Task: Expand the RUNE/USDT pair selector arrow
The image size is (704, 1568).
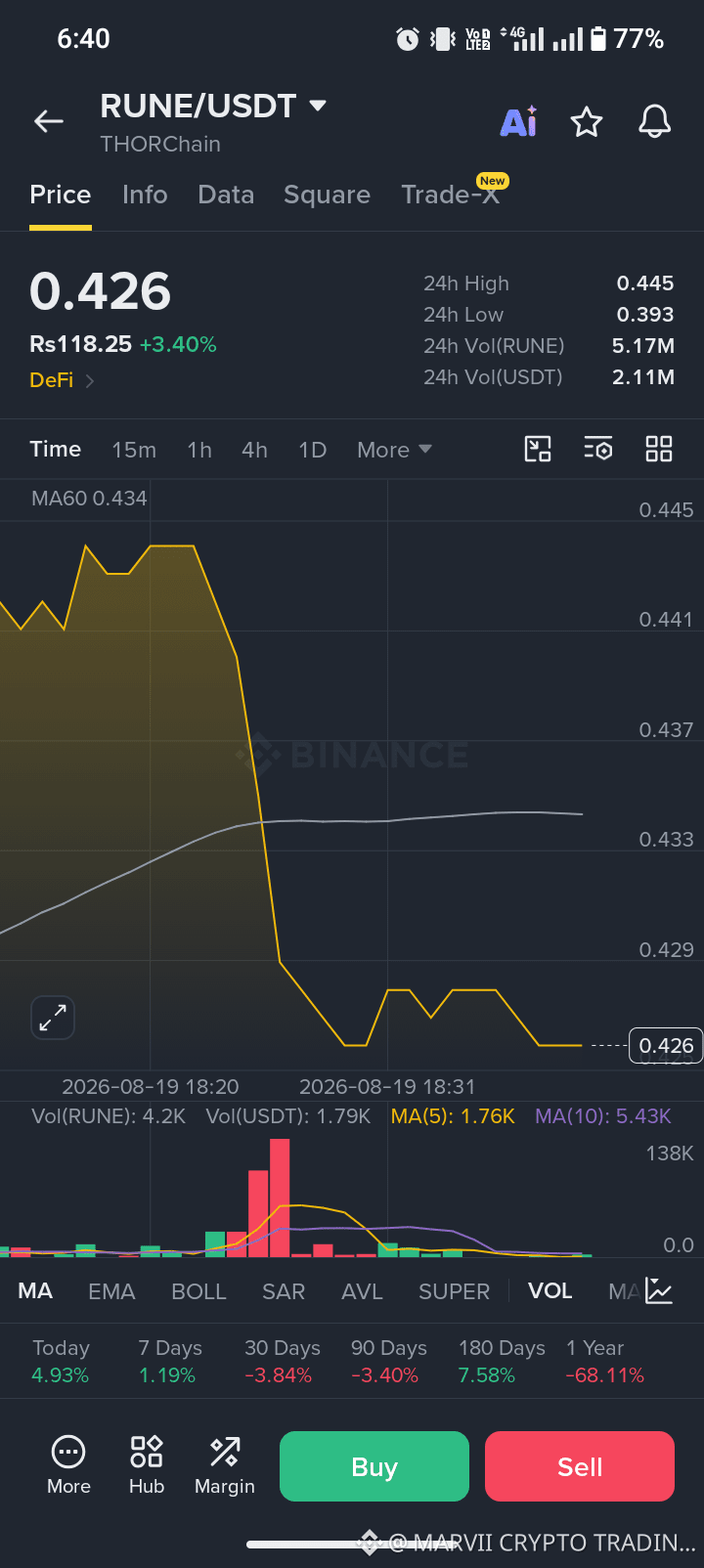Action: coord(318,106)
